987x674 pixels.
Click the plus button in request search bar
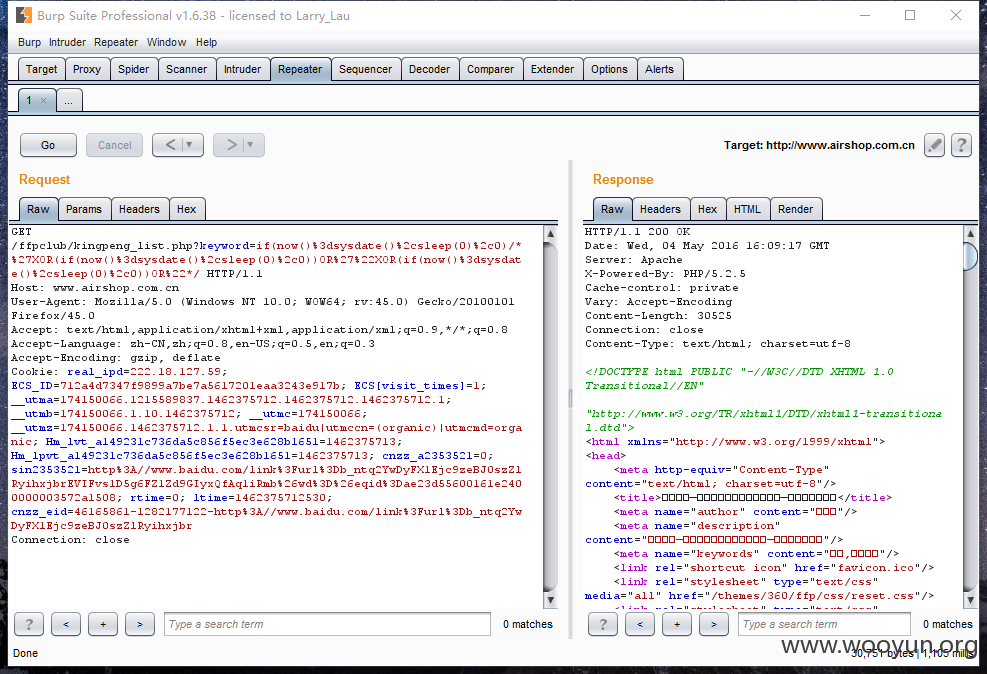click(x=103, y=624)
